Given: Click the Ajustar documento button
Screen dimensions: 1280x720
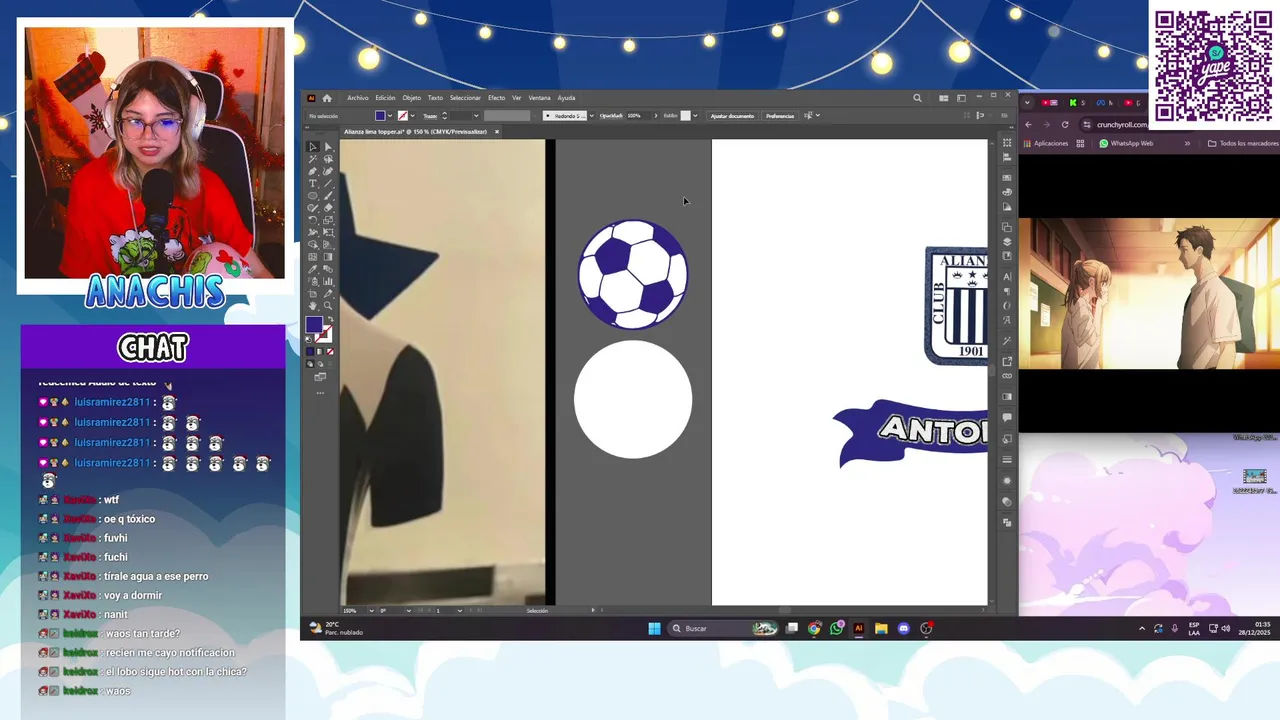Looking at the screenshot, I should tap(733, 116).
